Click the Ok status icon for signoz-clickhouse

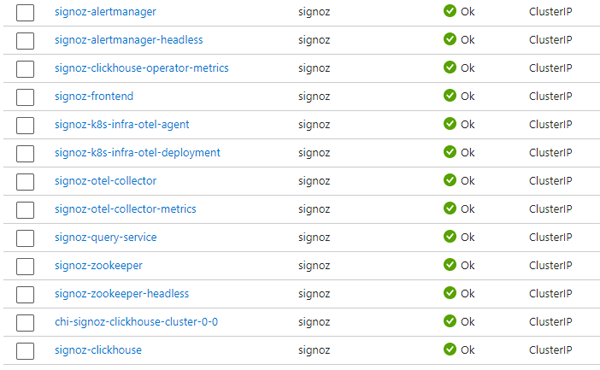pos(450,349)
